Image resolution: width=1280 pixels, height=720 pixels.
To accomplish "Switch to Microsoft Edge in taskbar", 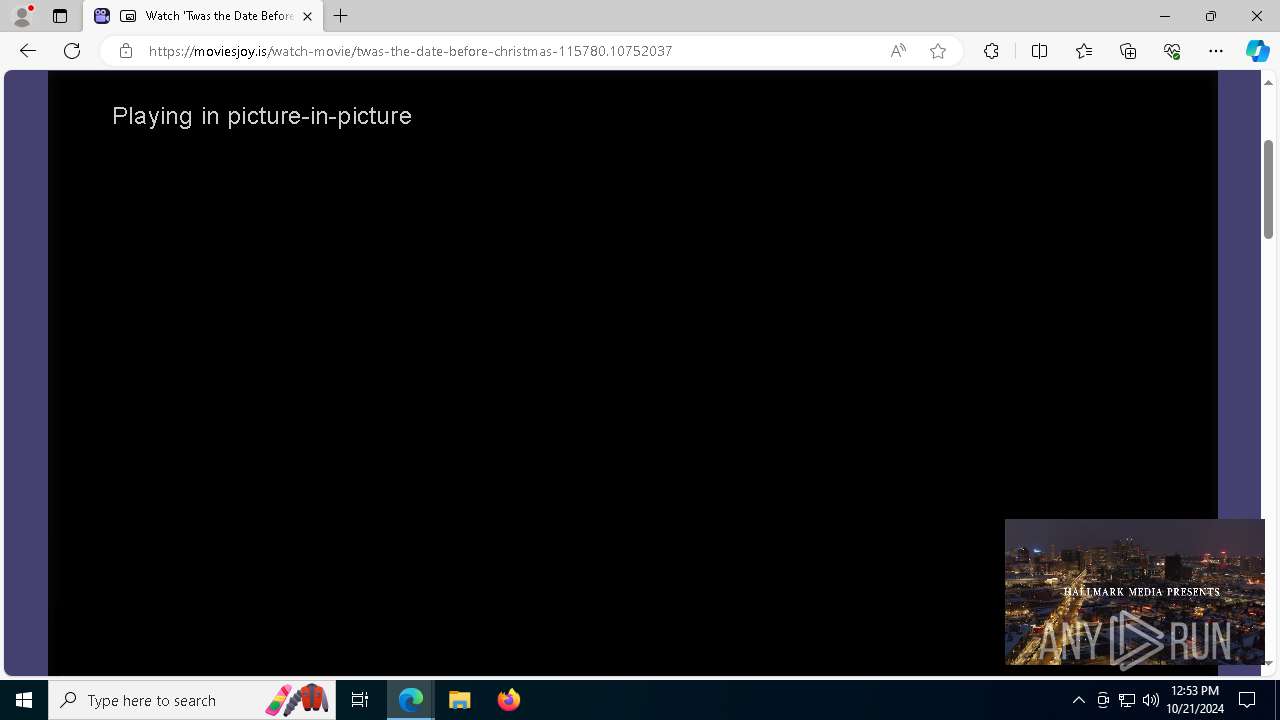I will pos(411,700).
